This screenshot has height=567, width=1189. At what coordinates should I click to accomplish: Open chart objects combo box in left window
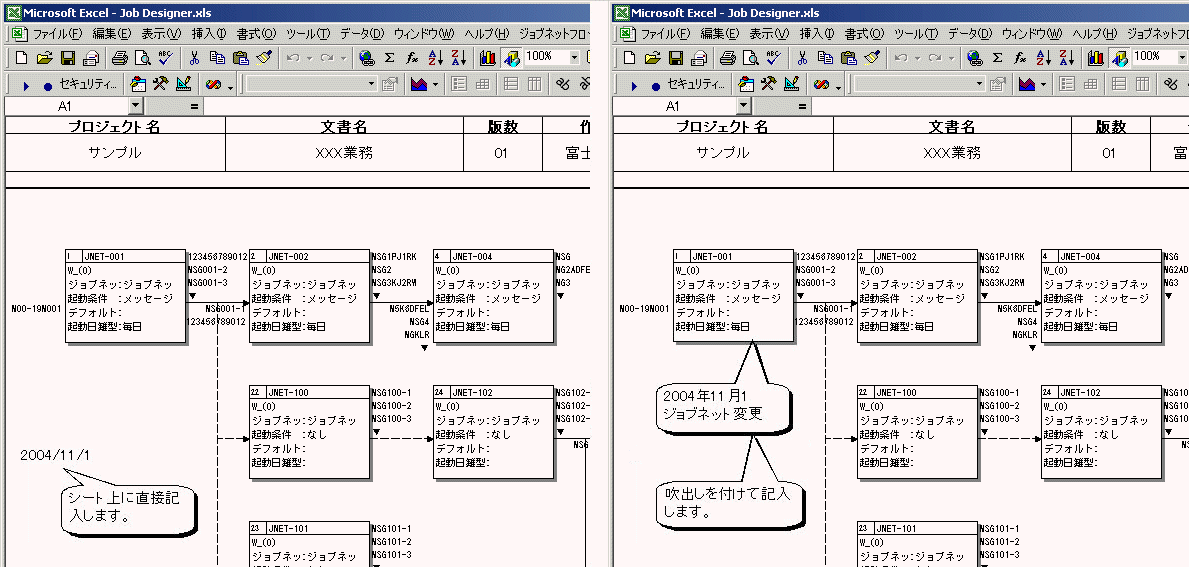pos(312,84)
